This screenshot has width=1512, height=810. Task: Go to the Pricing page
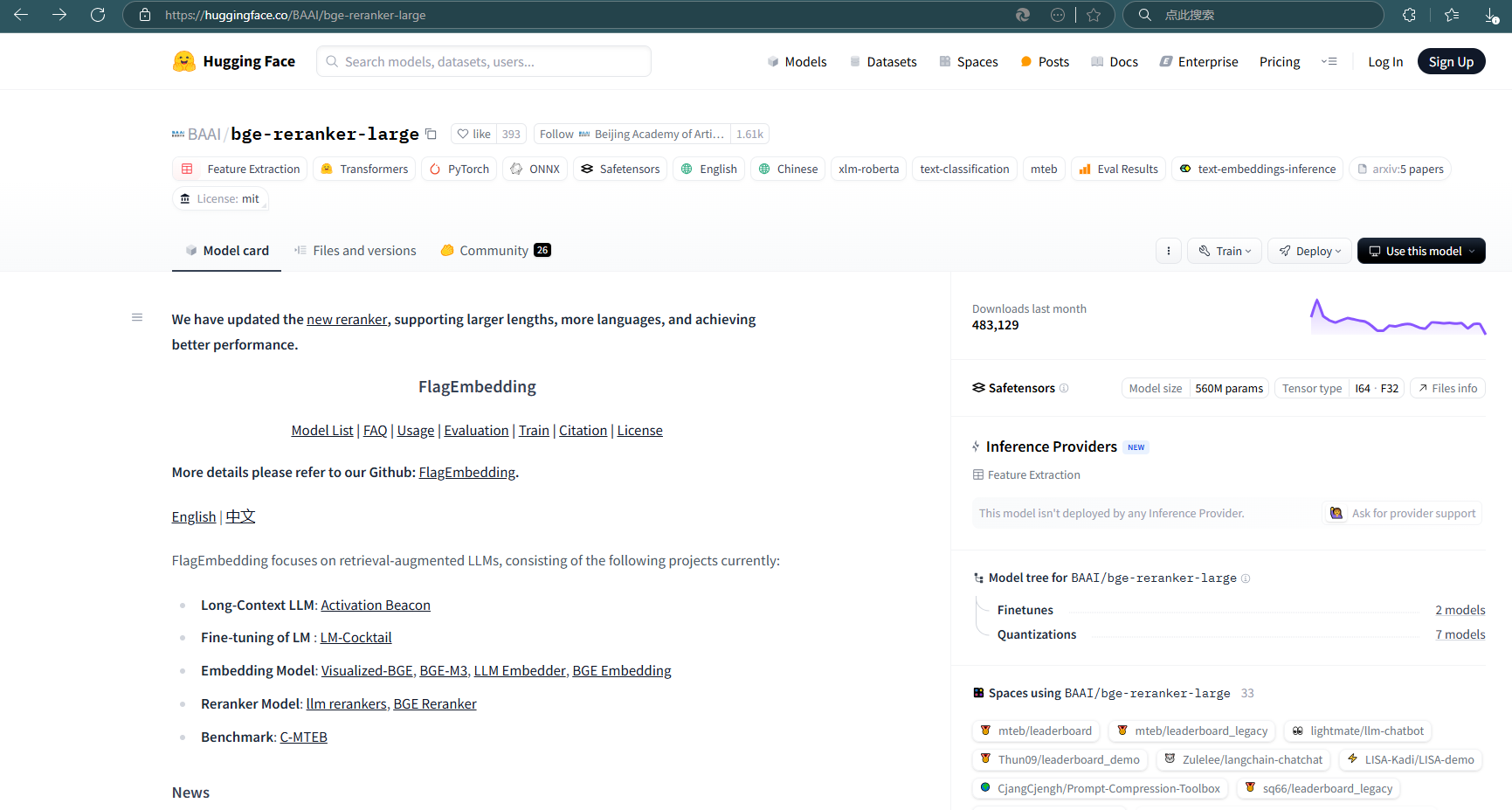(x=1280, y=61)
